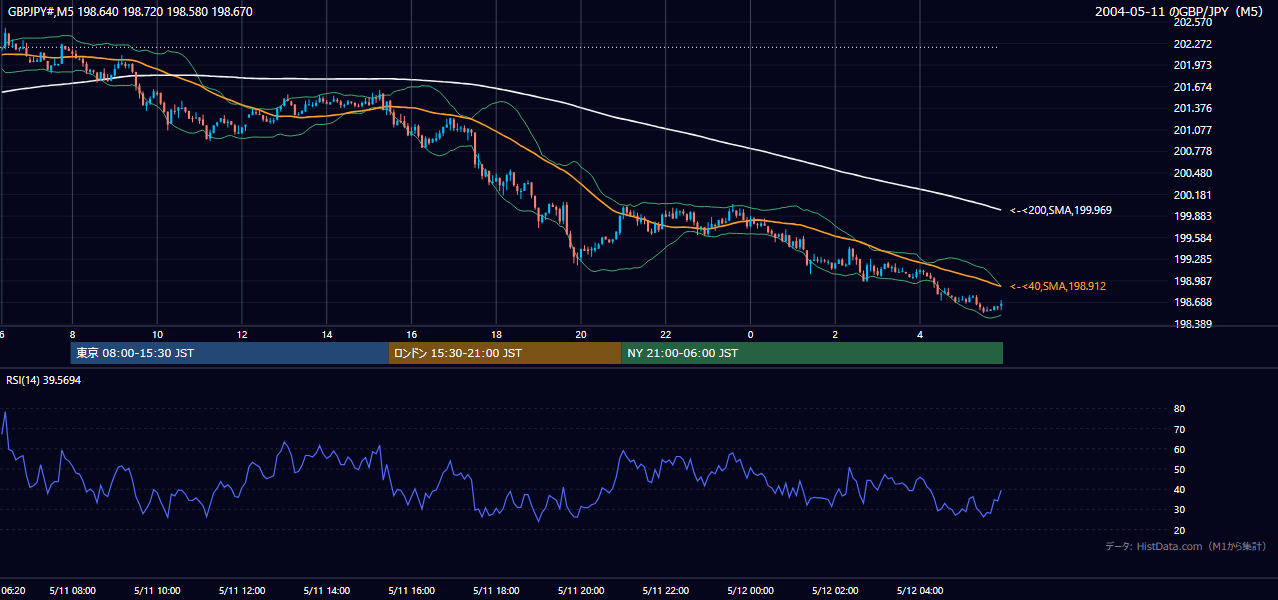The image size is (1278, 600).
Task: Click hour tick 10 under price chart
Action: coord(157,333)
